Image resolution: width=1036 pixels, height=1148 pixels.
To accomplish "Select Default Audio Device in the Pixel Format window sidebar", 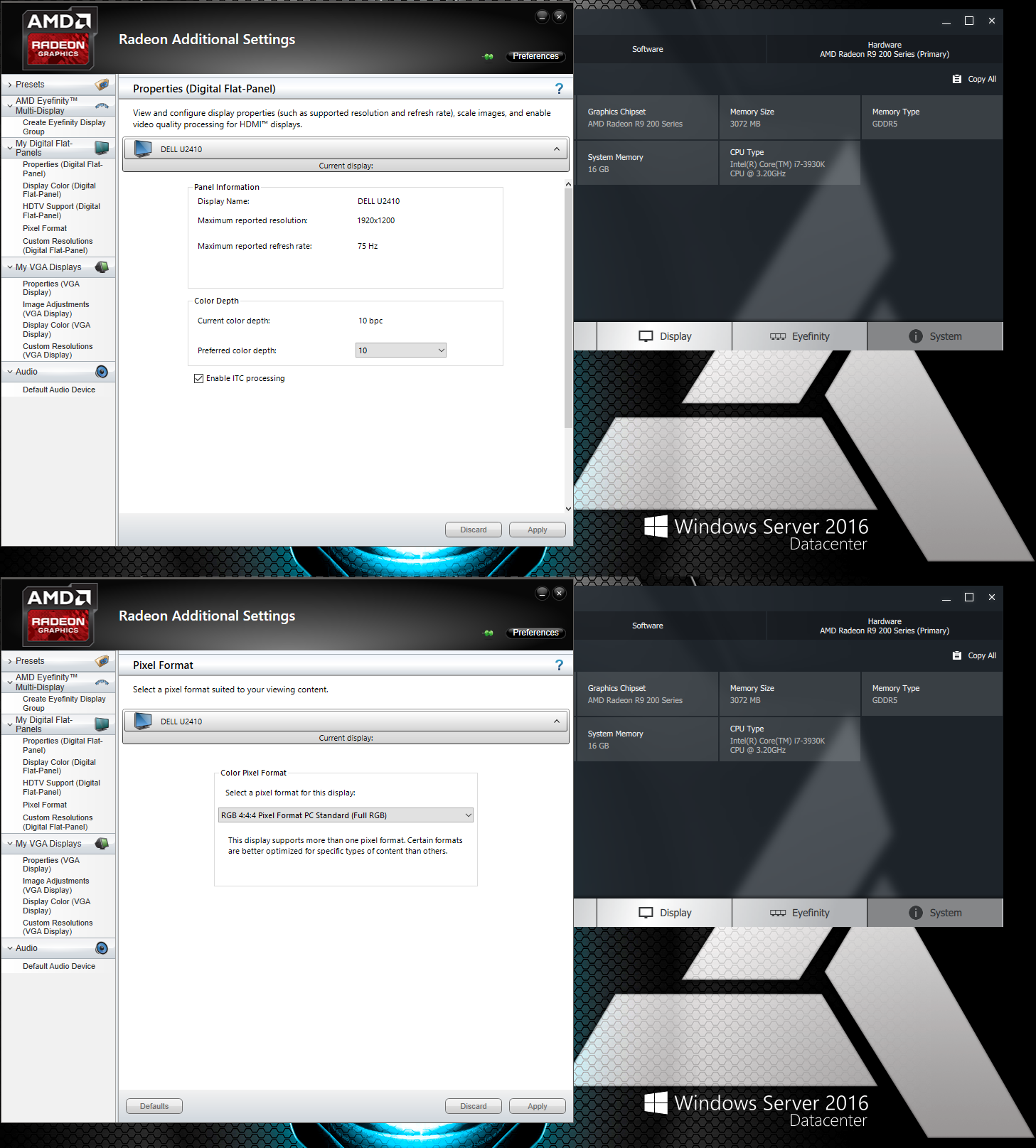I will (59, 966).
